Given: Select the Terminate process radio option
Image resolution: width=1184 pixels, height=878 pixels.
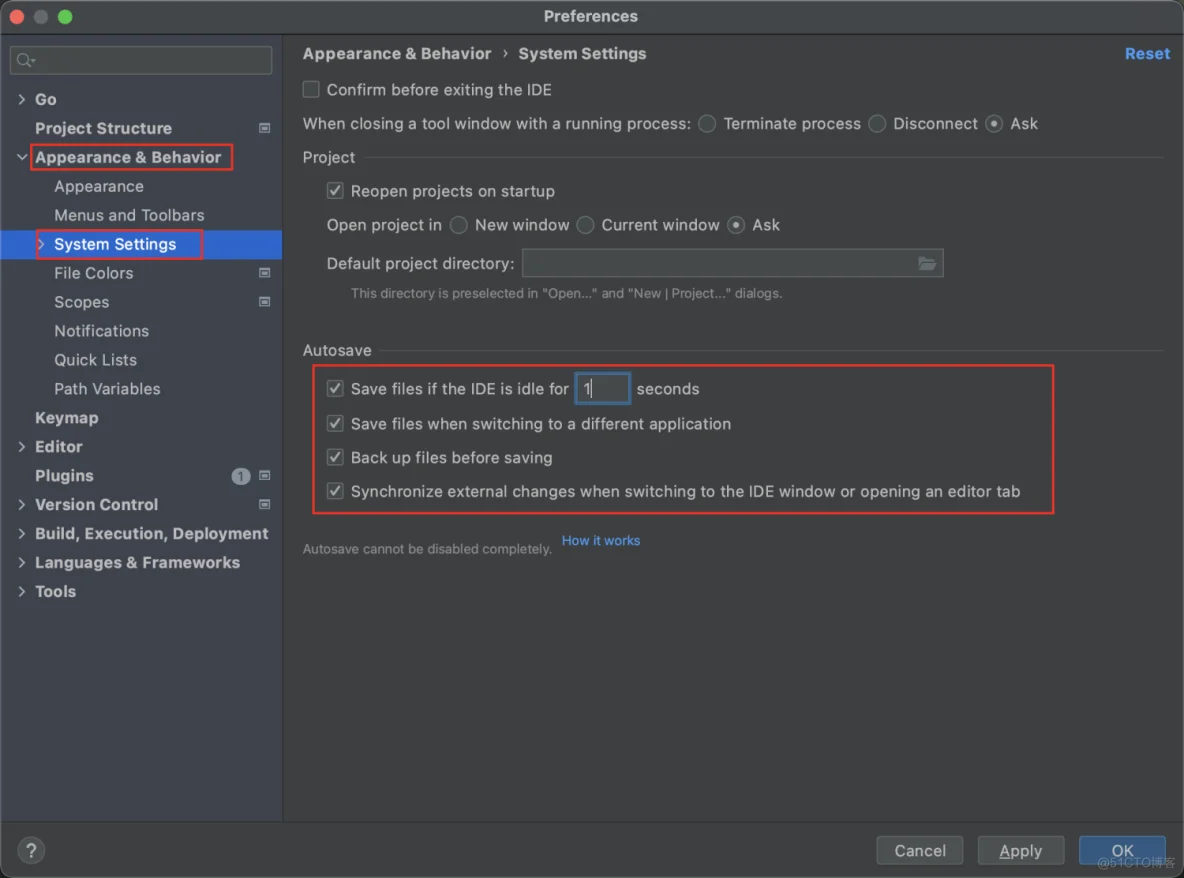Looking at the screenshot, I should tap(708, 124).
